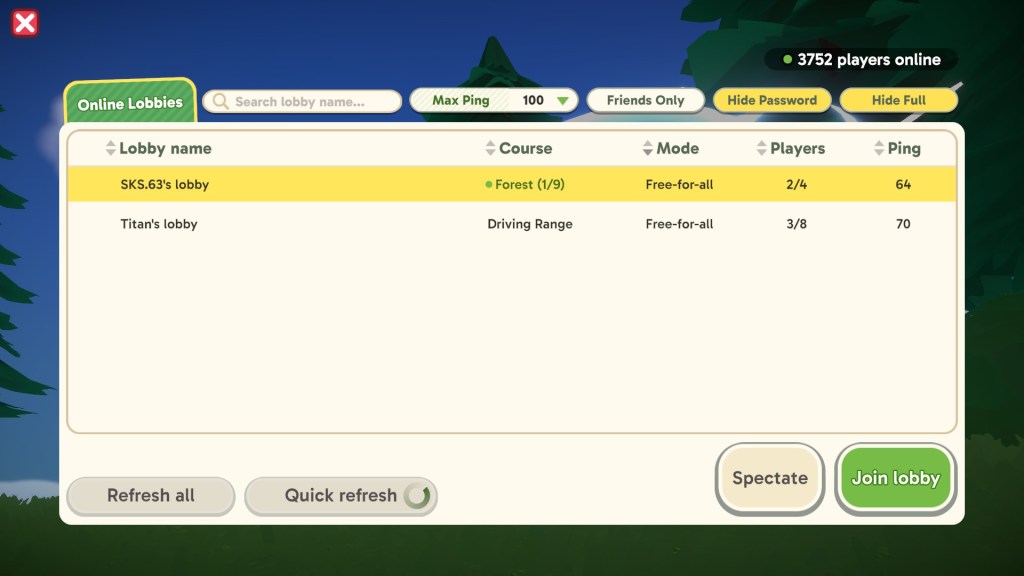Viewport: 1024px width, 576px height.
Task: Toggle the Hide Full filter
Action: pos(898,100)
